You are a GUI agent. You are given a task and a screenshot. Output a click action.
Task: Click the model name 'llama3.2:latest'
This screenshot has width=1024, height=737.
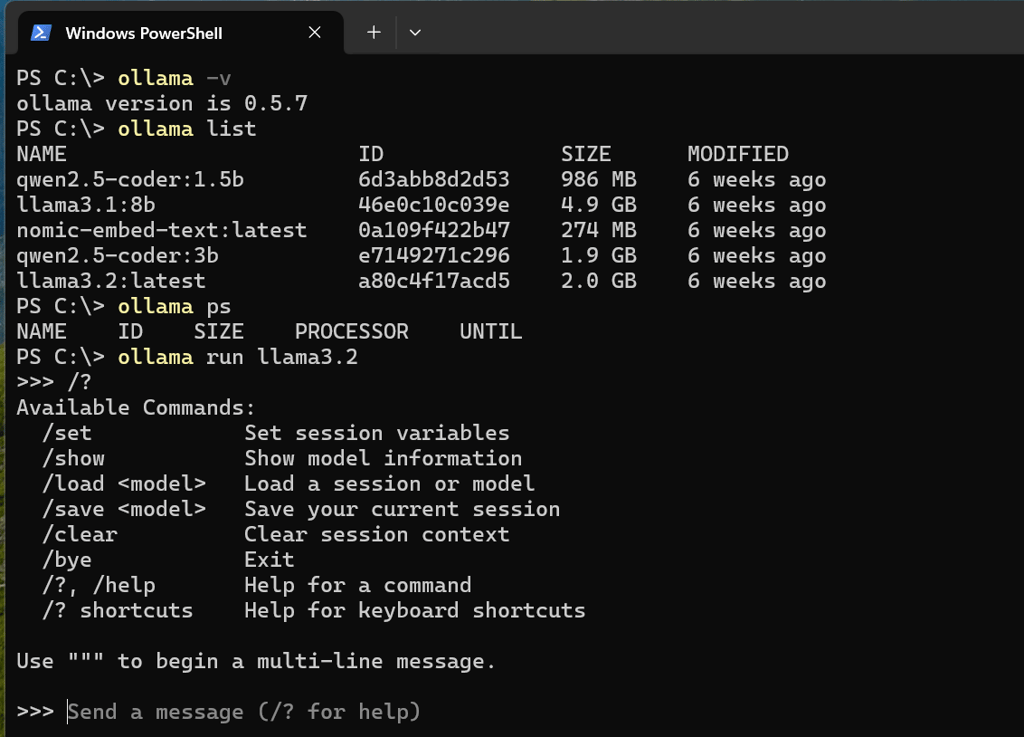coord(111,281)
